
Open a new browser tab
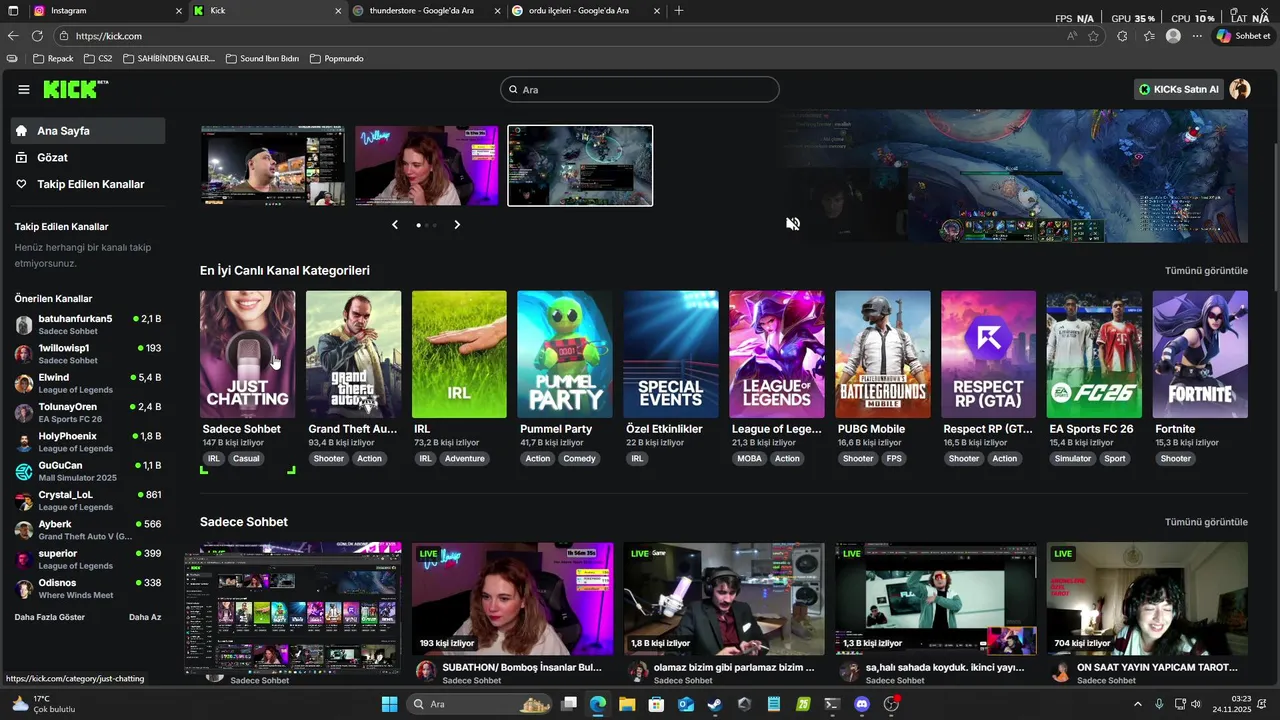(679, 10)
